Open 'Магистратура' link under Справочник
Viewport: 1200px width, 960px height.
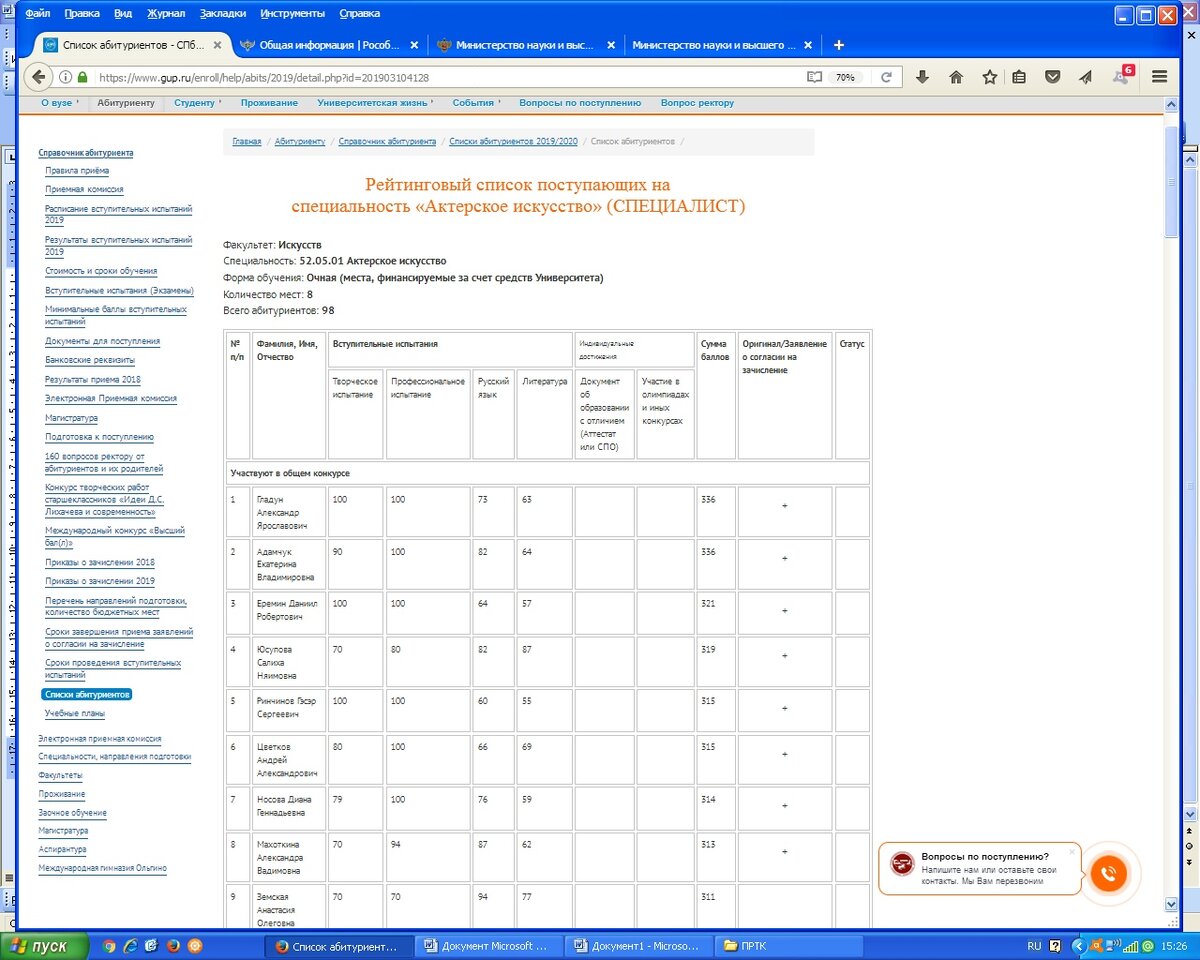click(71, 418)
